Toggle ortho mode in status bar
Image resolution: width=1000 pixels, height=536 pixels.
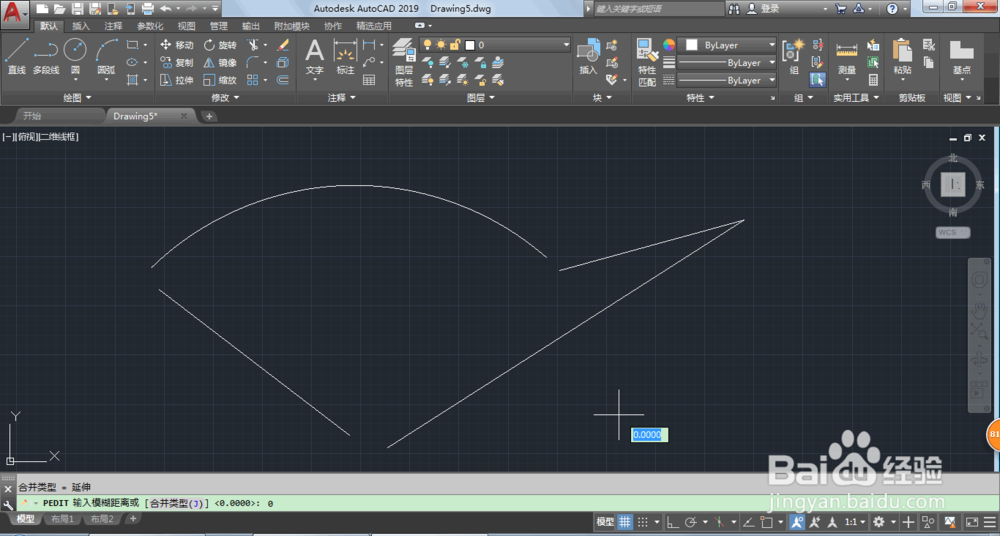point(672,521)
